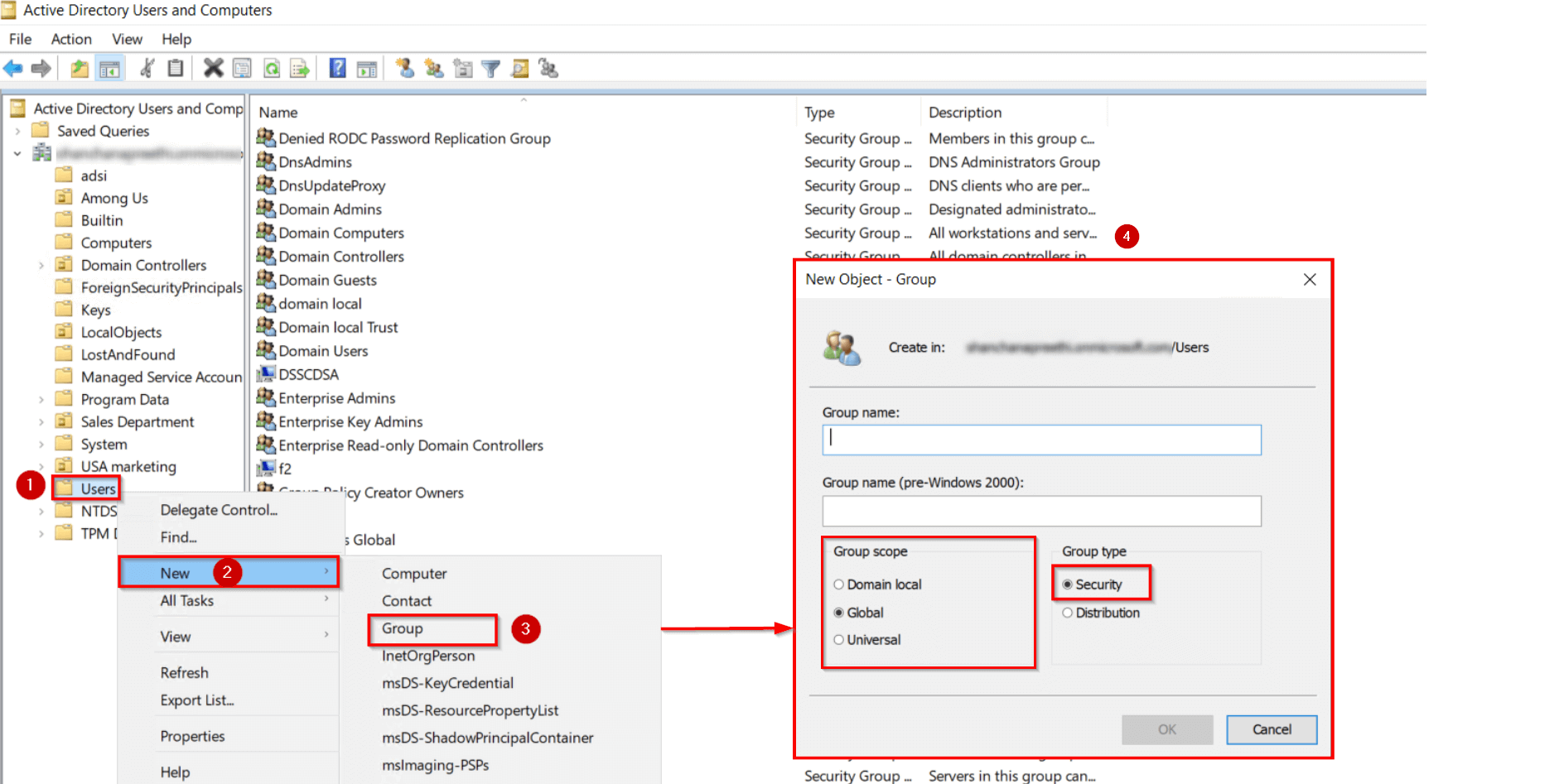
Task: Expand the Sales Department container
Action: [x=41, y=421]
